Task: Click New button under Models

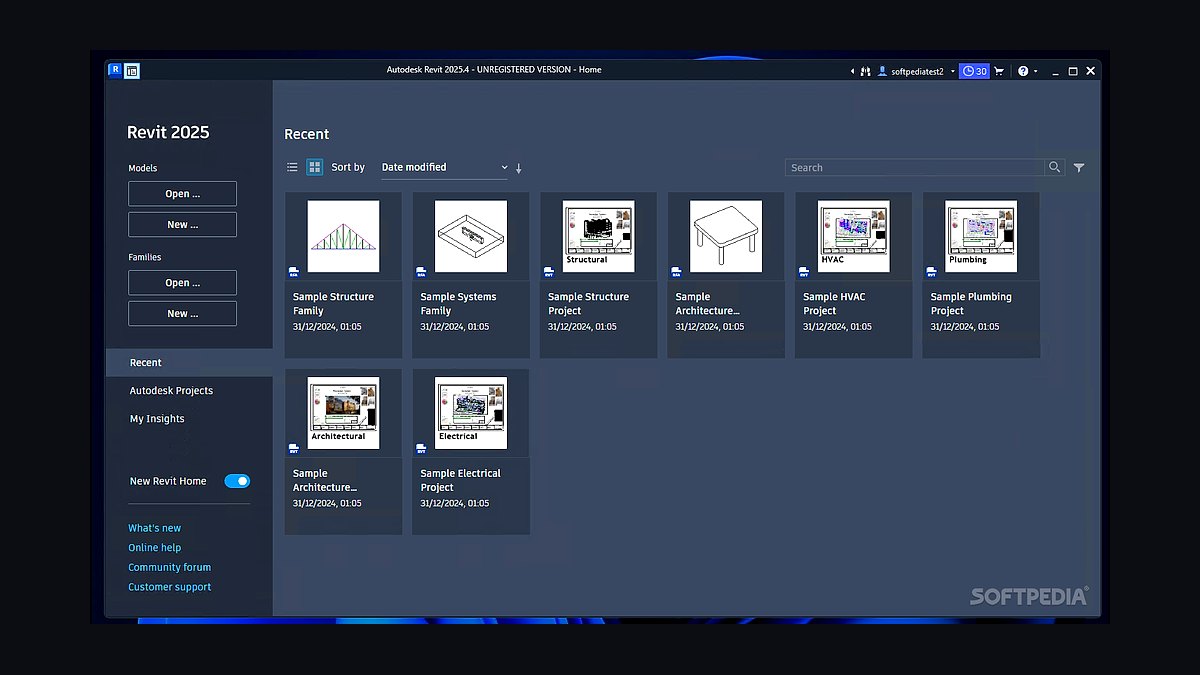Action: (x=182, y=225)
